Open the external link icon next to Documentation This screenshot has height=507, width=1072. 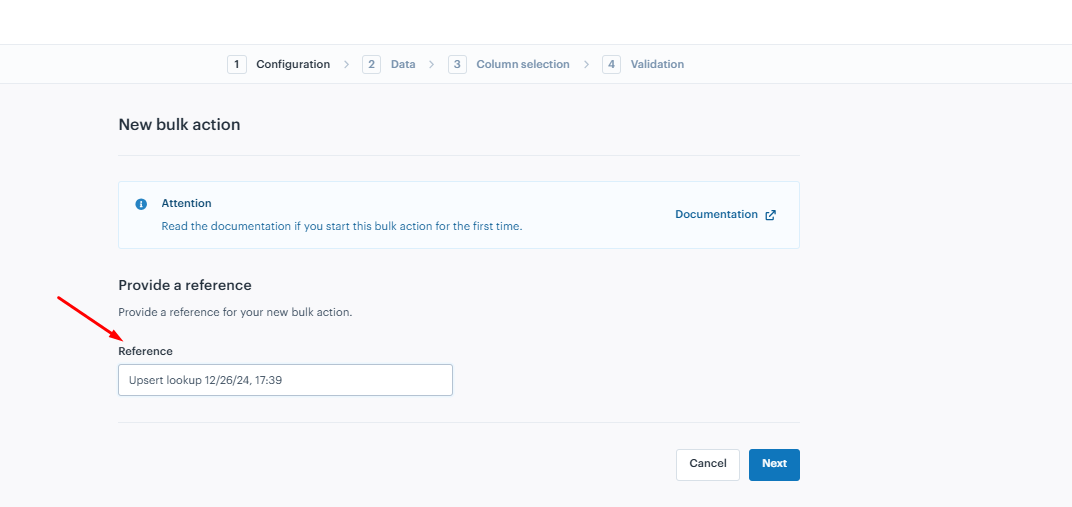770,215
